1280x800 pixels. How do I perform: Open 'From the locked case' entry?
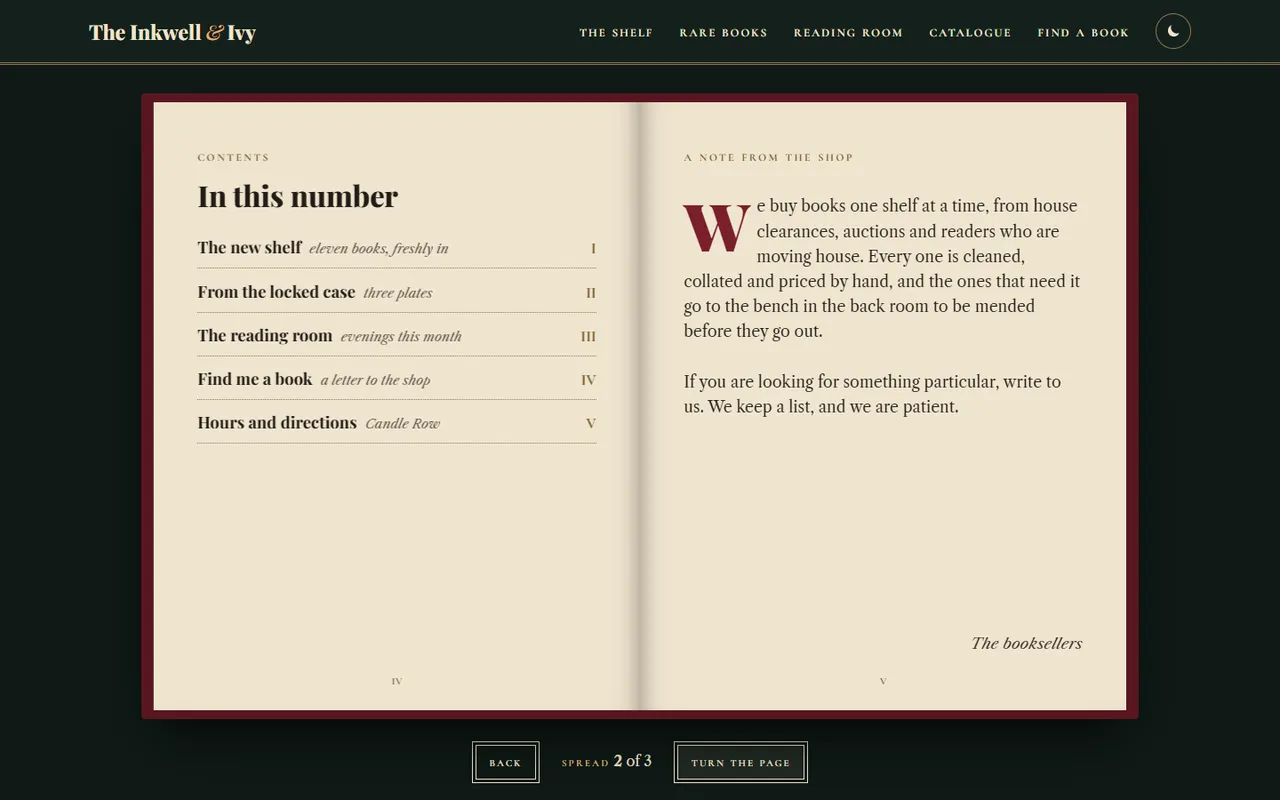pos(397,292)
